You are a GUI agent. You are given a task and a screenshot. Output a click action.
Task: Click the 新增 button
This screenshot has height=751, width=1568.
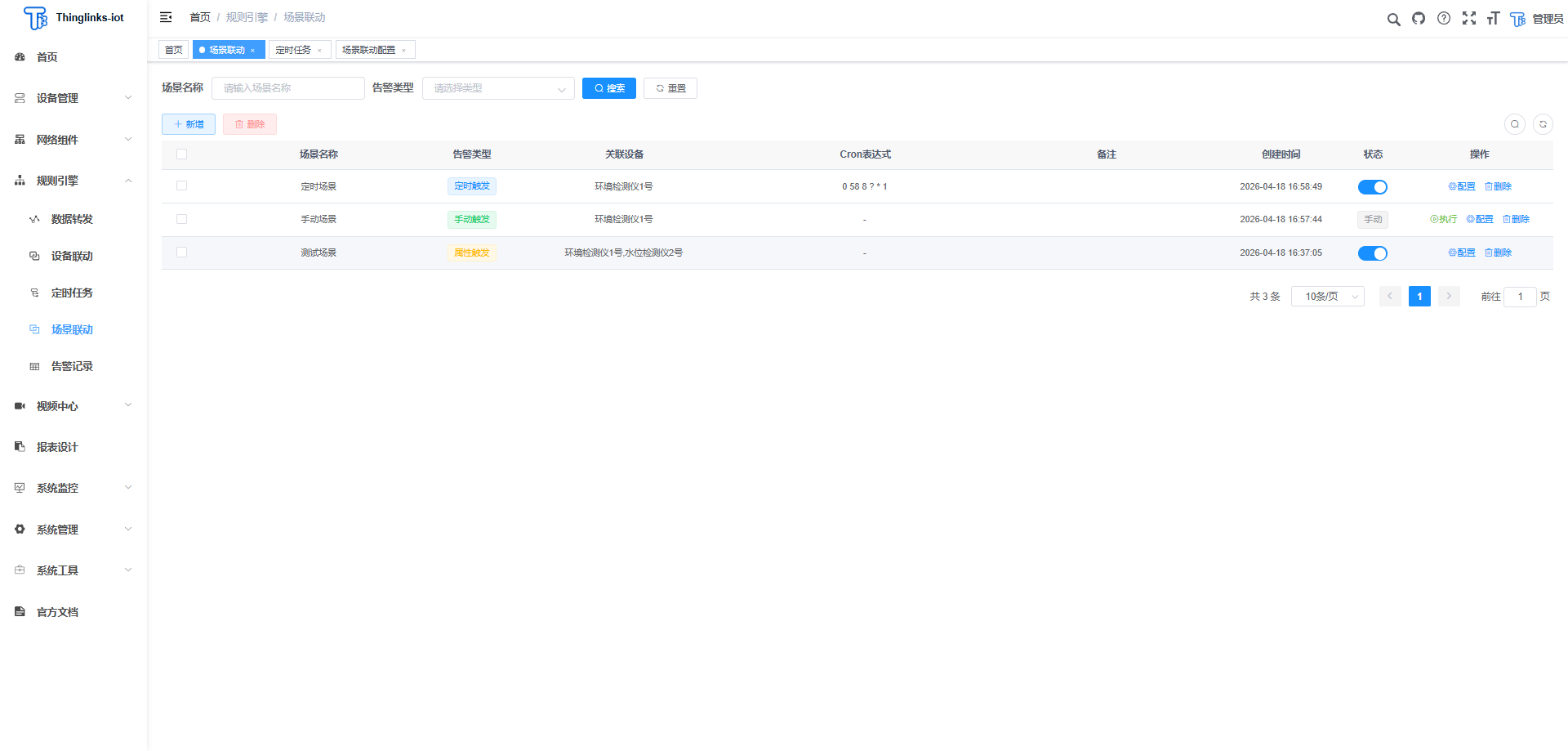189,124
